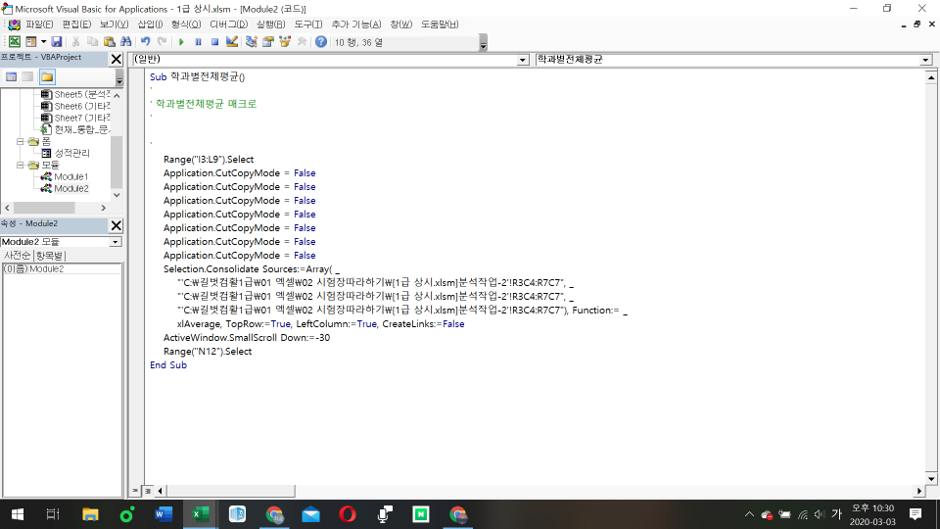Click the Undo arrow icon

(145, 42)
